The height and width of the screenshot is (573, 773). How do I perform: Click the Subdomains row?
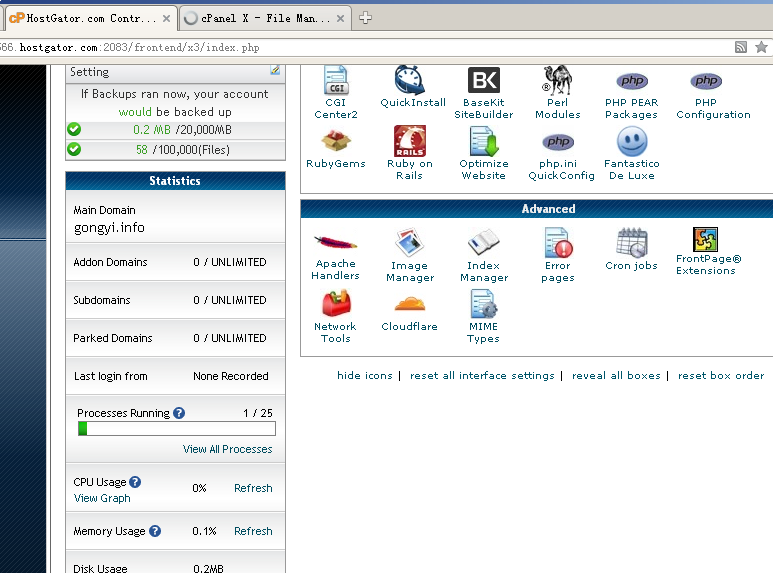coord(176,300)
